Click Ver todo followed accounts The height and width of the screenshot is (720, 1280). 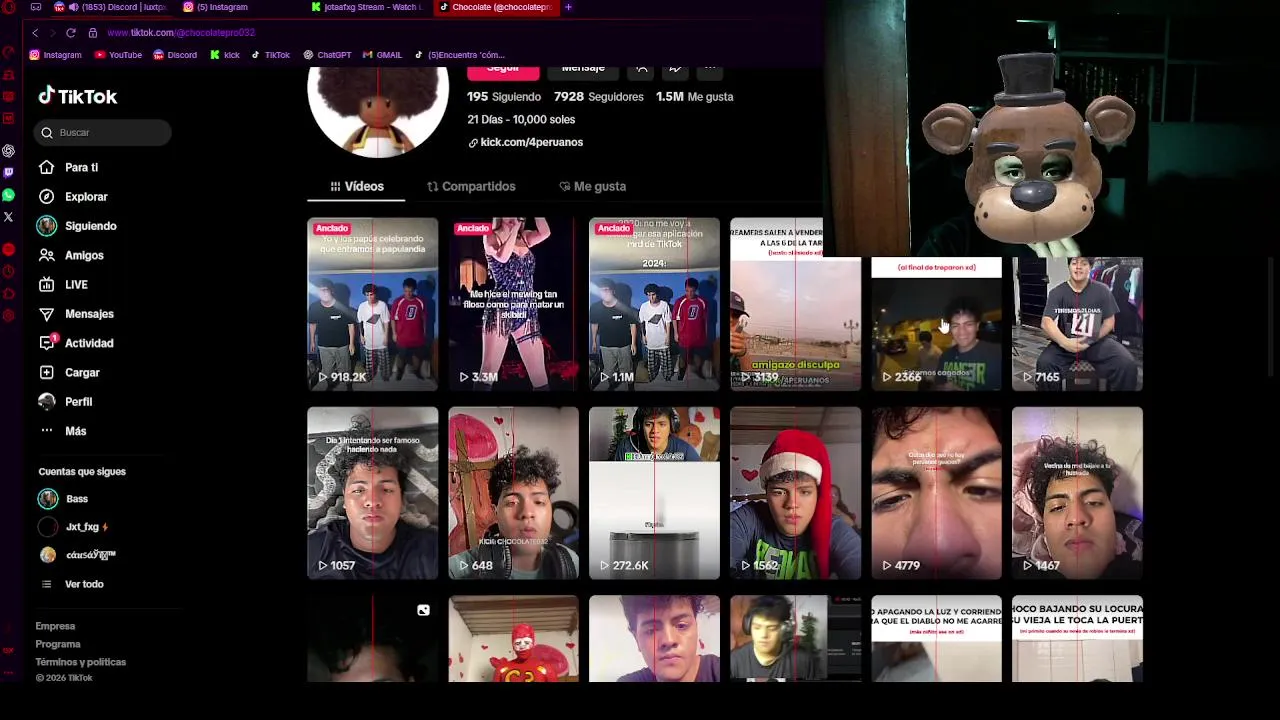pos(72,584)
